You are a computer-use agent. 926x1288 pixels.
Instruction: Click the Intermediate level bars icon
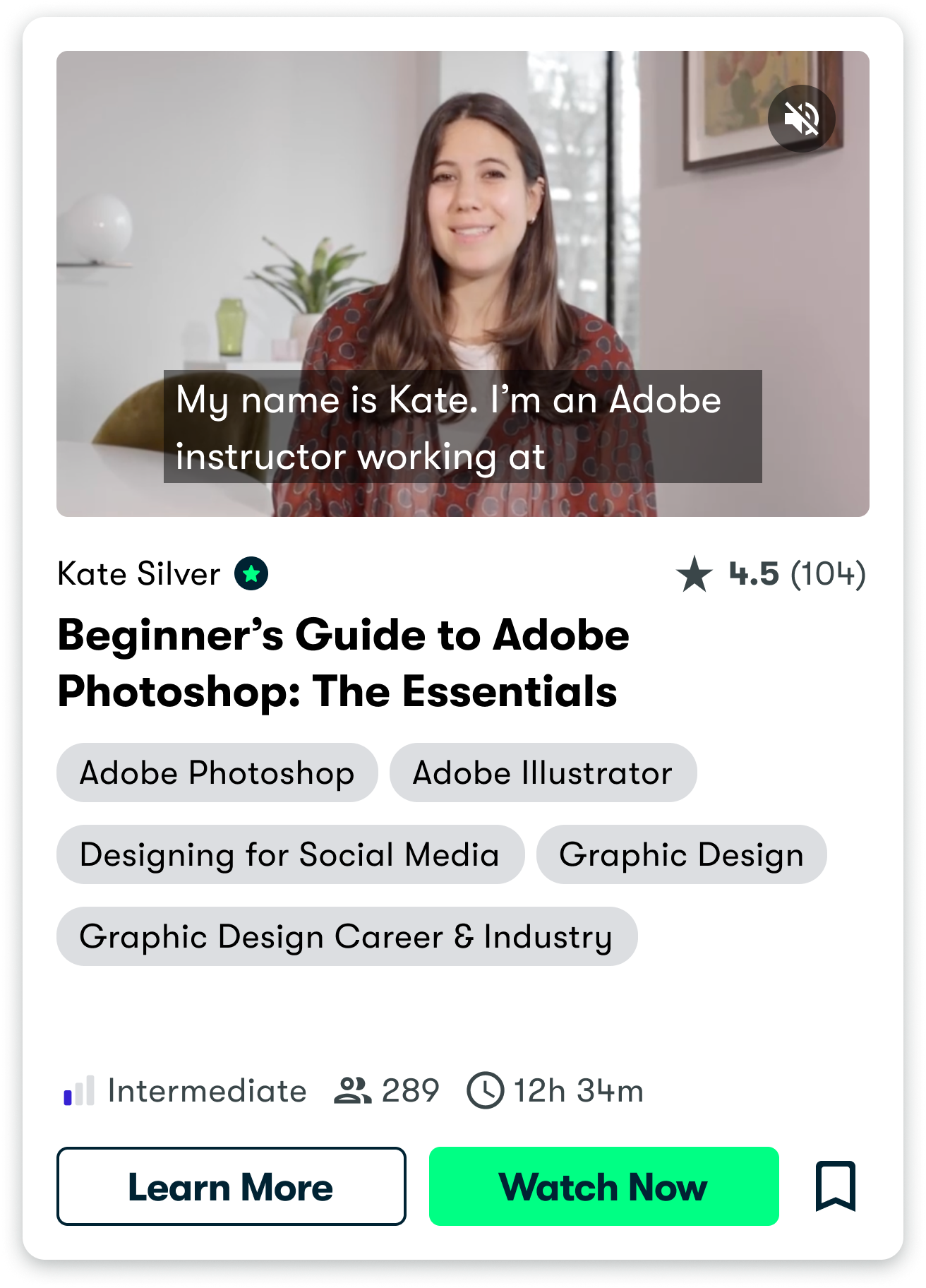coord(79,1091)
